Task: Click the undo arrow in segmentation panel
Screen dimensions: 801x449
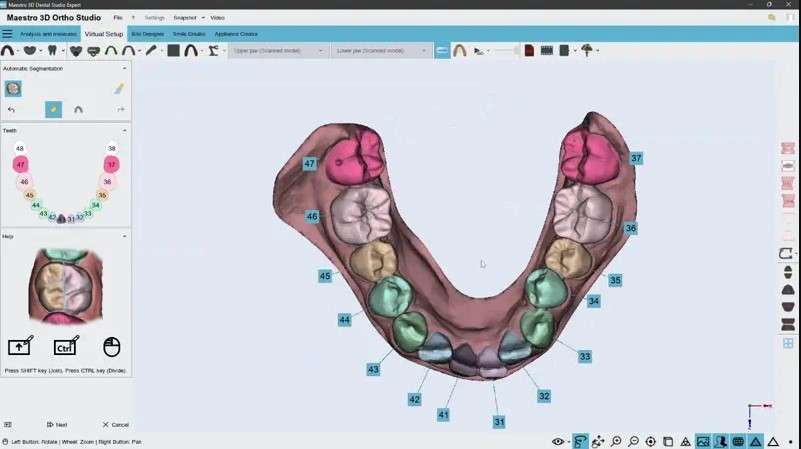Action: point(11,110)
